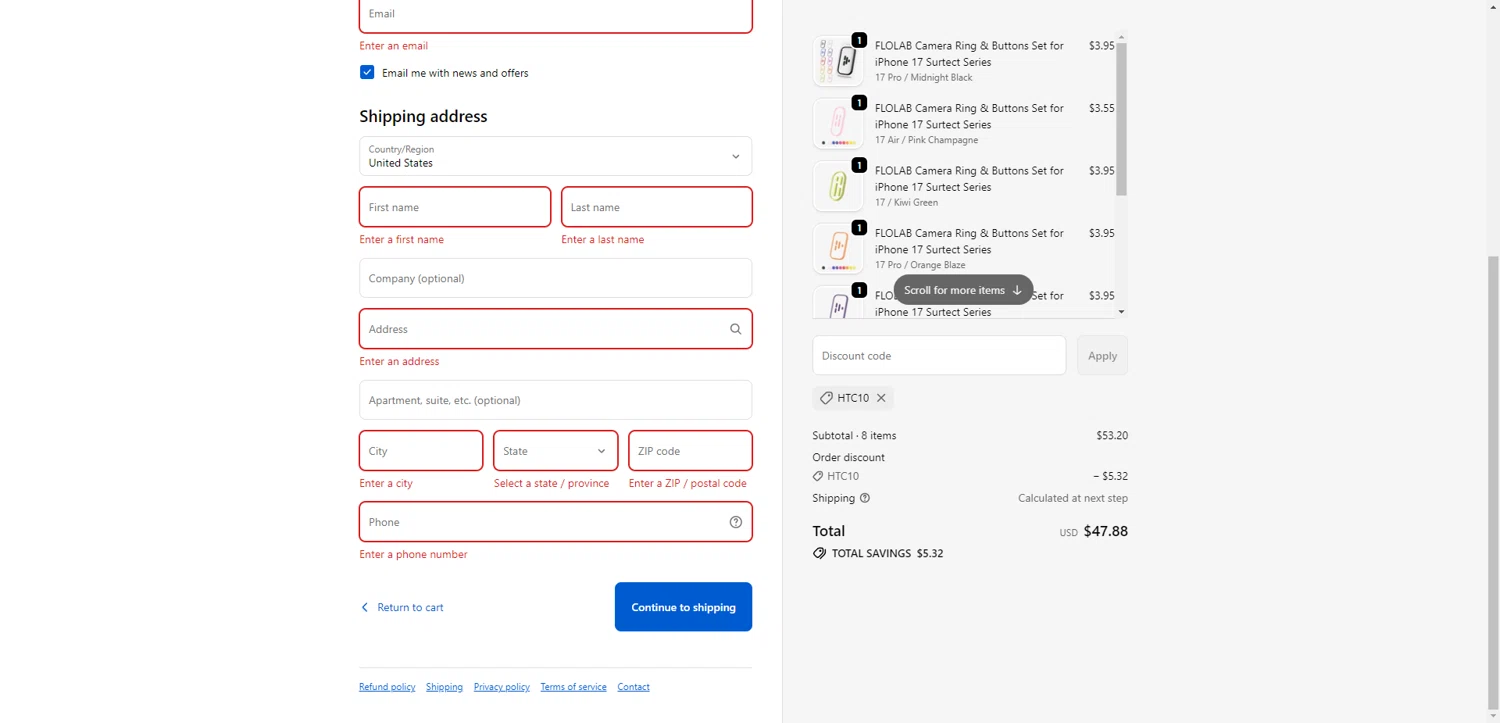Screen dimensions: 1500x723
Task: Click the $47.88 total amount
Action: [1106, 531]
